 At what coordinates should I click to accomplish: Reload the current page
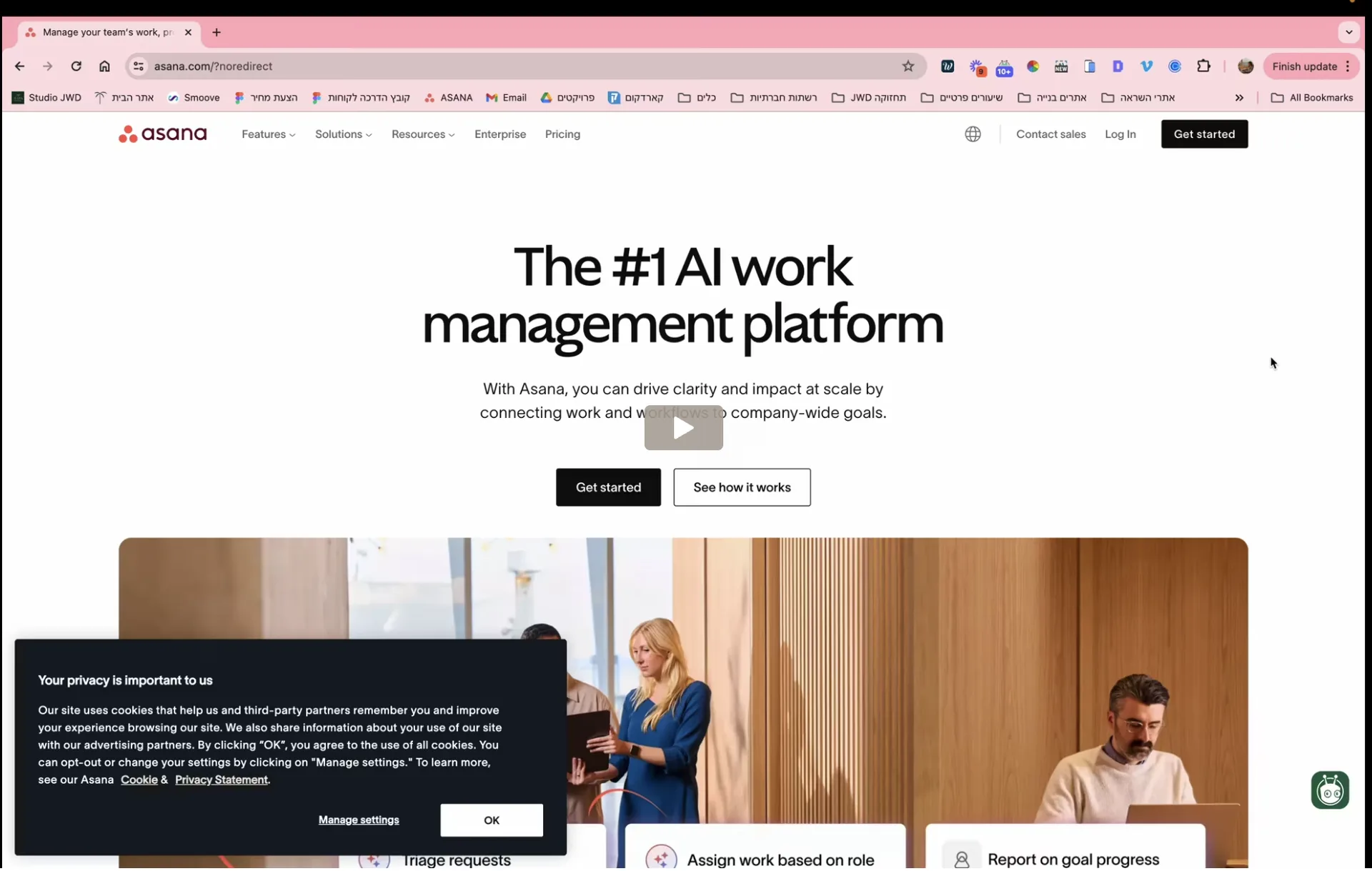76,66
